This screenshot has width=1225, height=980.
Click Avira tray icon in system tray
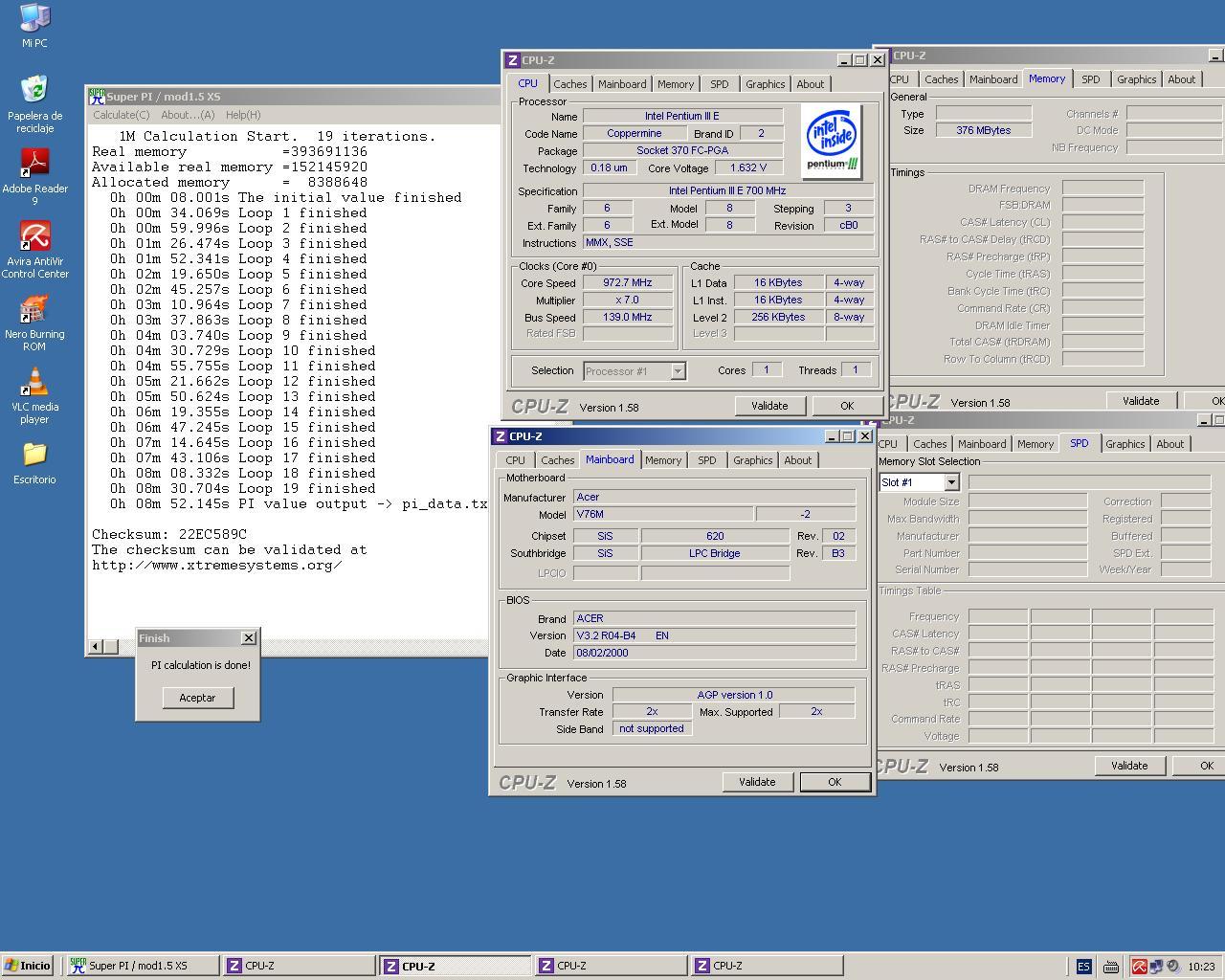(1139, 967)
